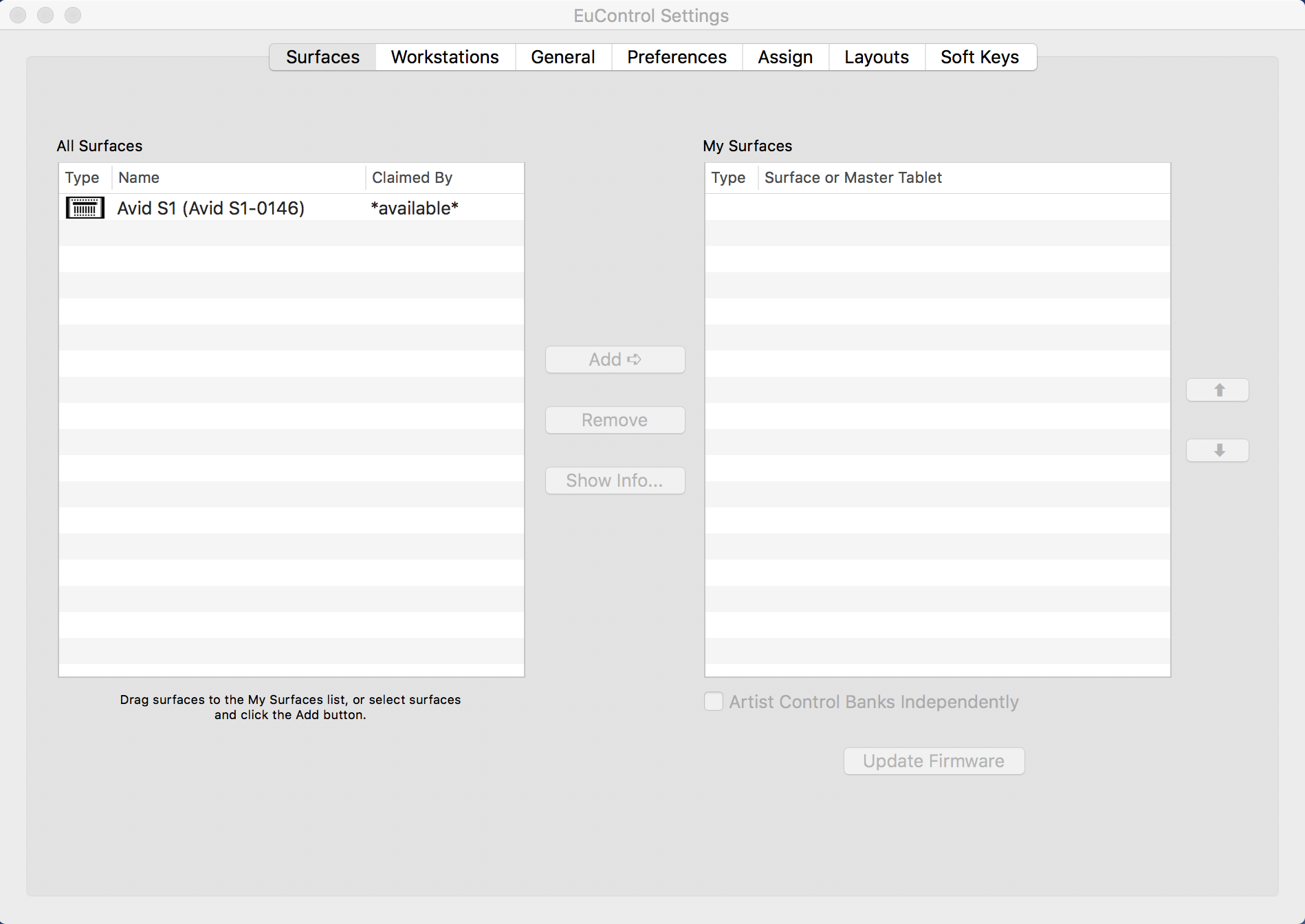Open the Soft Keys tab

pos(980,57)
